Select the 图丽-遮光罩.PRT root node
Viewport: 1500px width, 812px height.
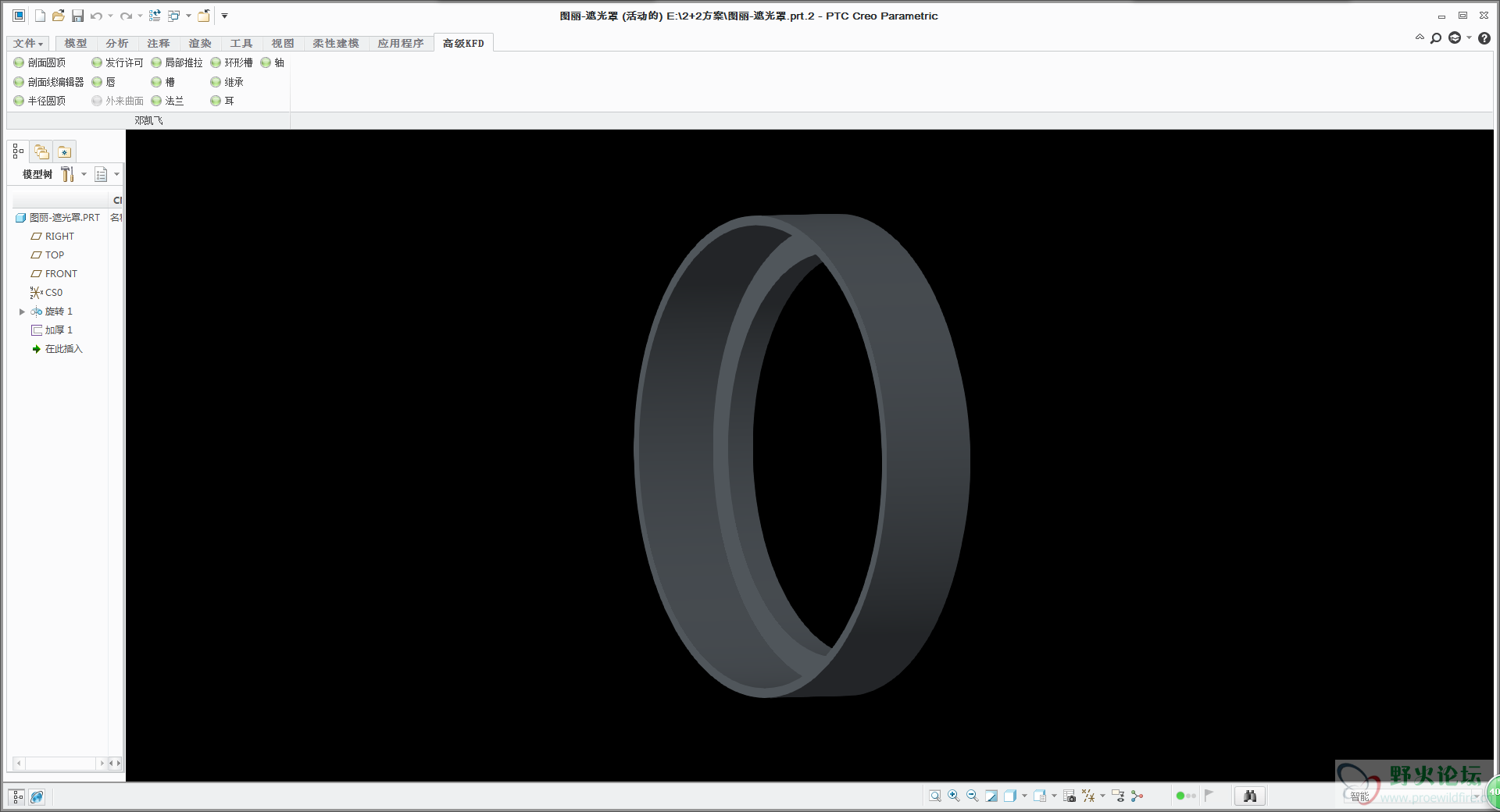click(58, 218)
